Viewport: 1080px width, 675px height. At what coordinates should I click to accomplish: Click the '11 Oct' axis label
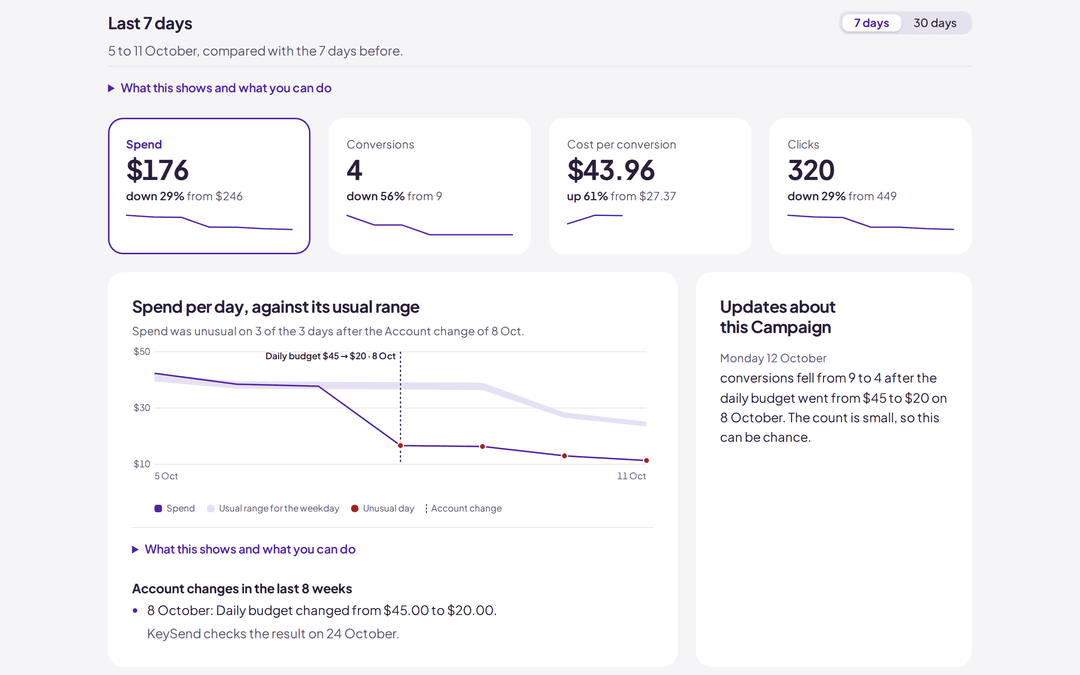(632, 476)
